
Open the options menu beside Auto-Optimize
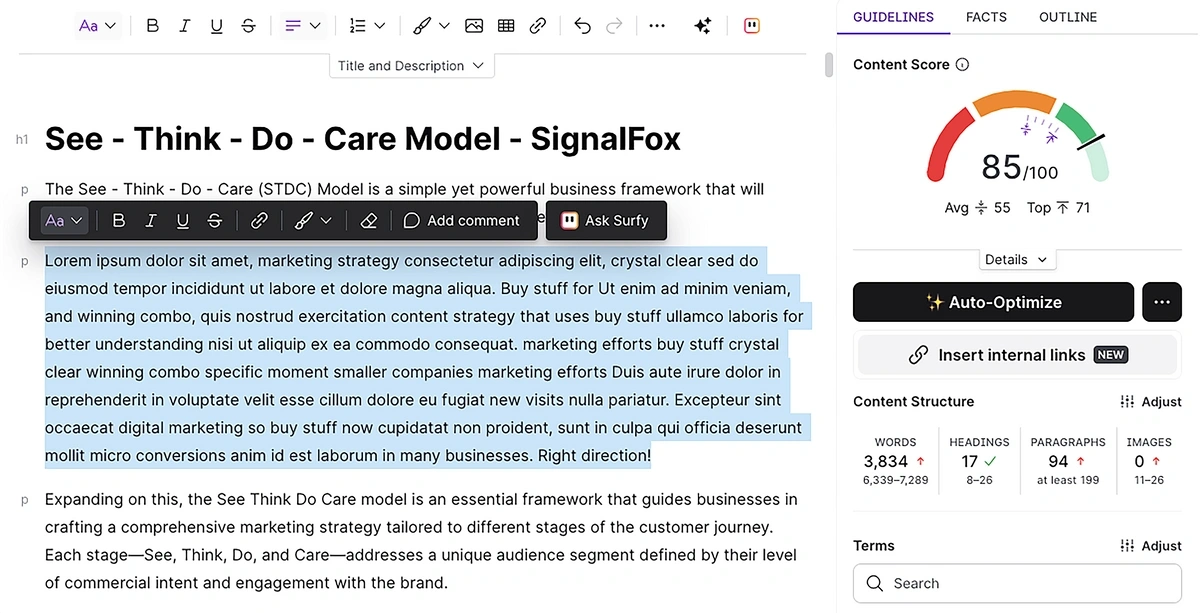[1161, 302]
